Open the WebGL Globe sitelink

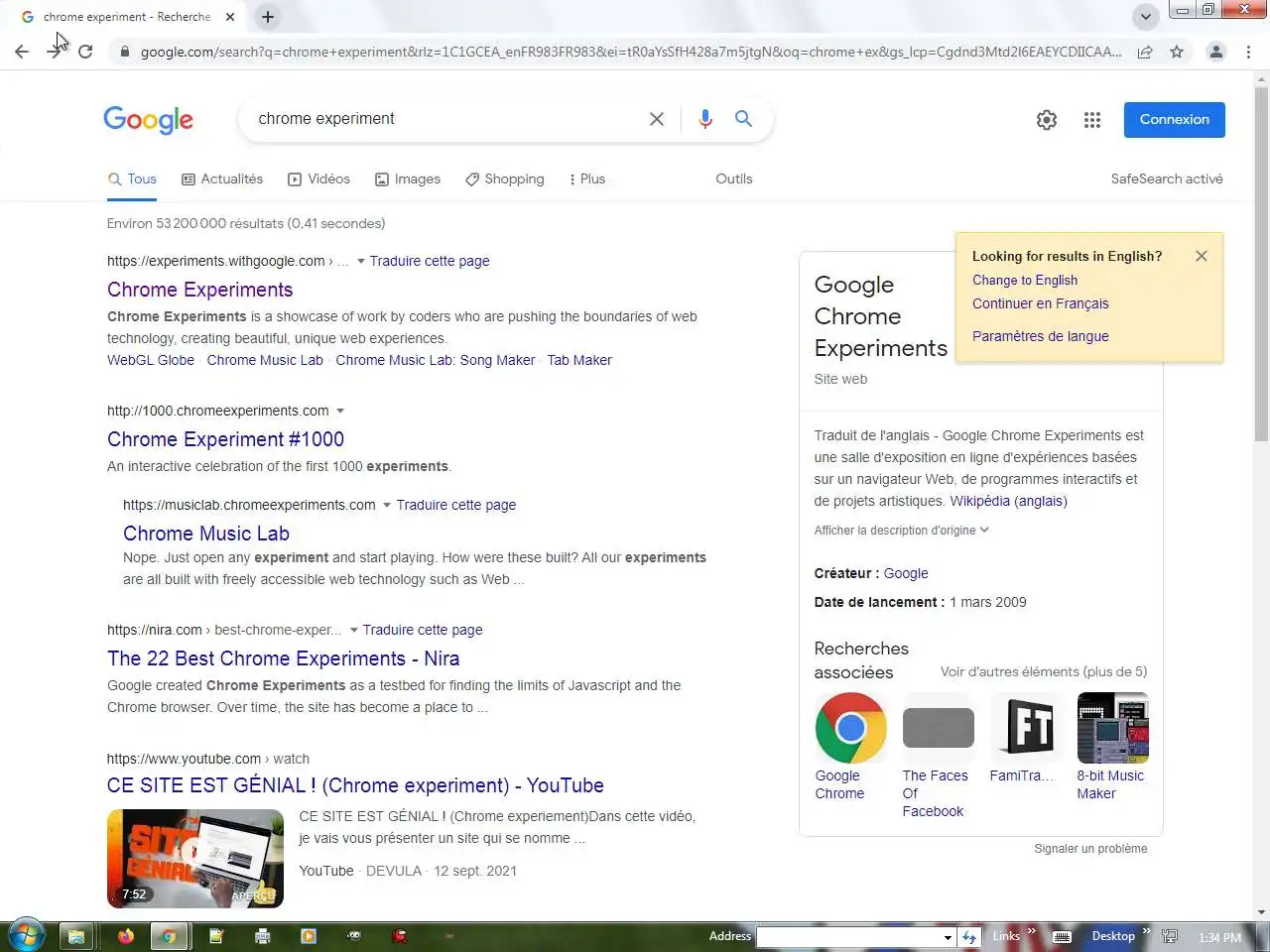[151, 360]
